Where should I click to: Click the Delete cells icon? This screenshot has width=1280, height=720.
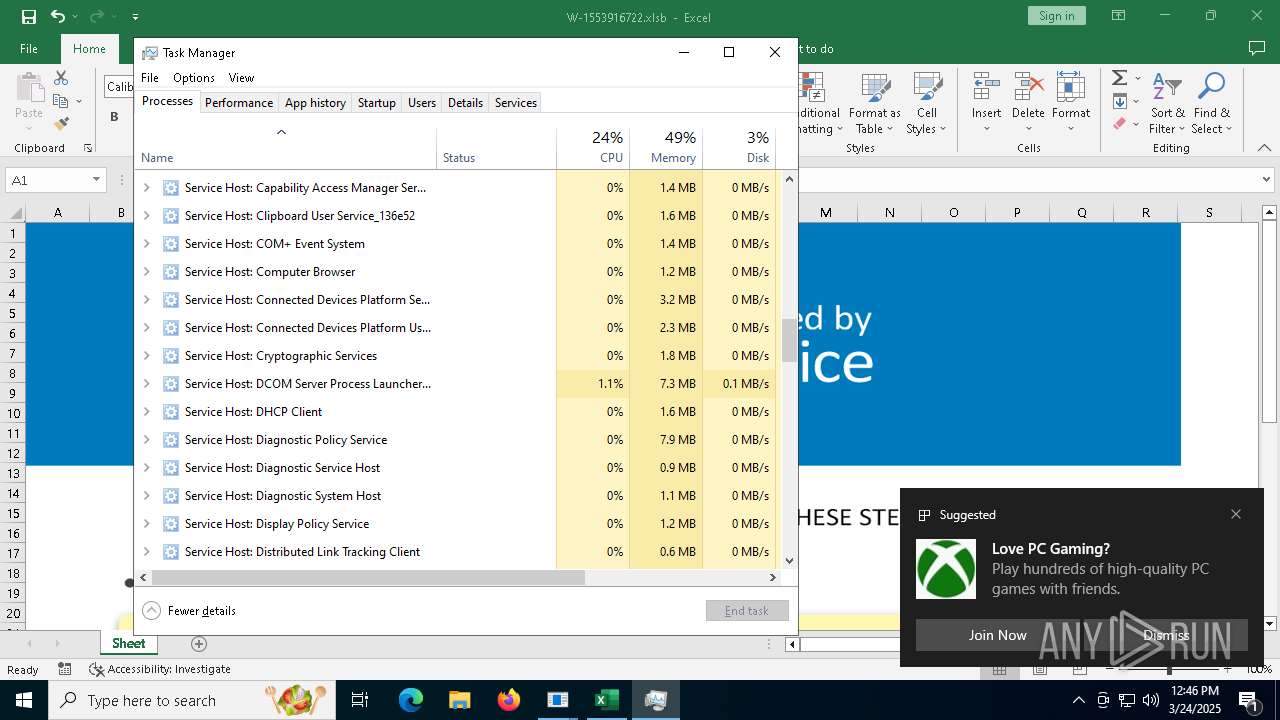pos(1028,87)
